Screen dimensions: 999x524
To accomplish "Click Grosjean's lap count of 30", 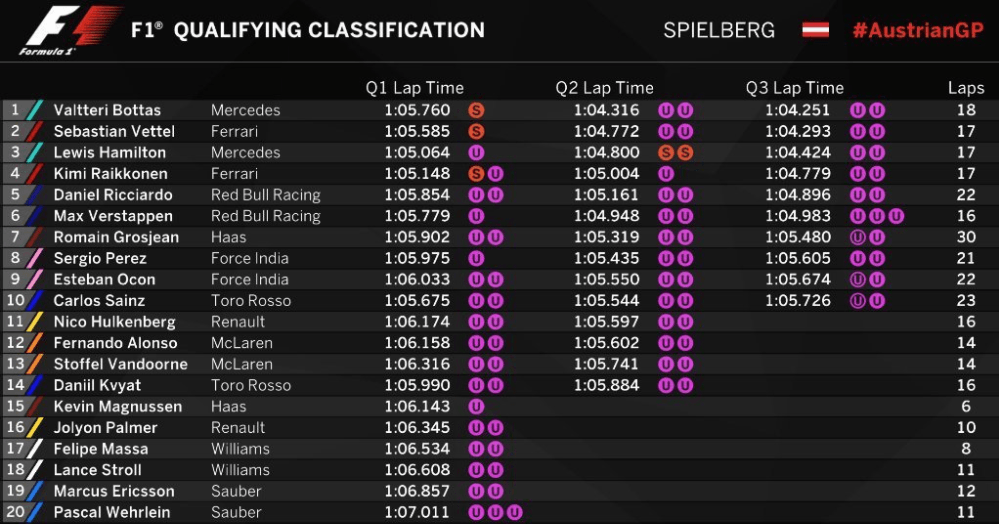I will point(966,237).
